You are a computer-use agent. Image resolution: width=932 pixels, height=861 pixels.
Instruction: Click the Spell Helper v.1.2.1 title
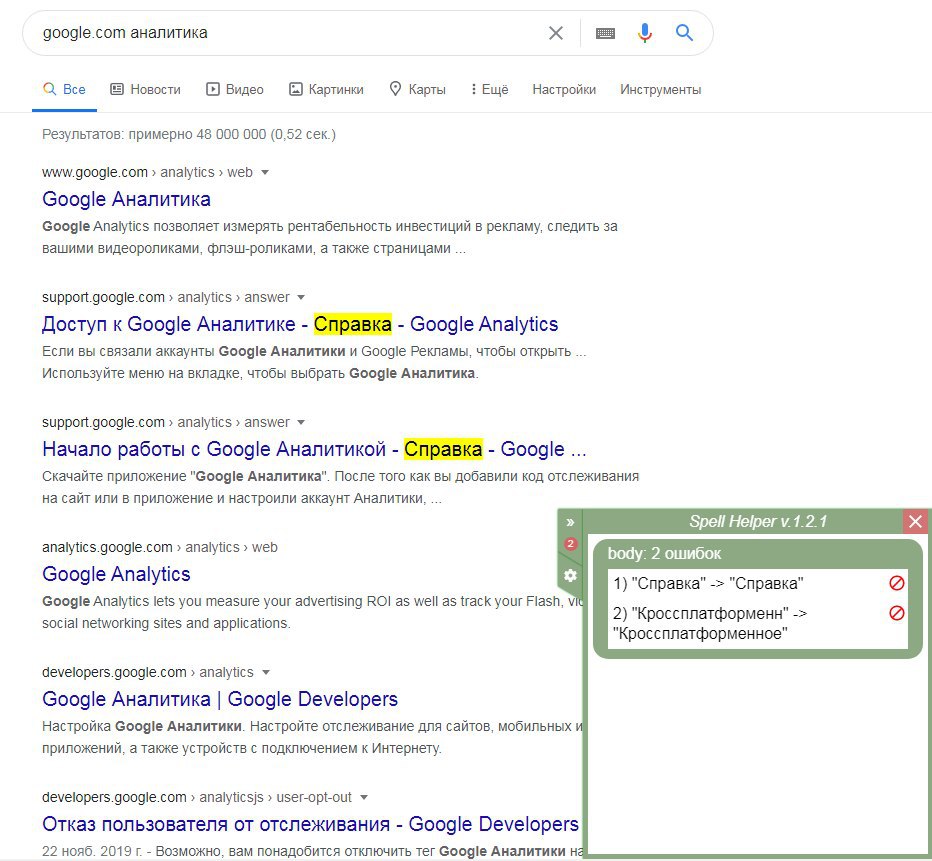(x=757, y=522)
